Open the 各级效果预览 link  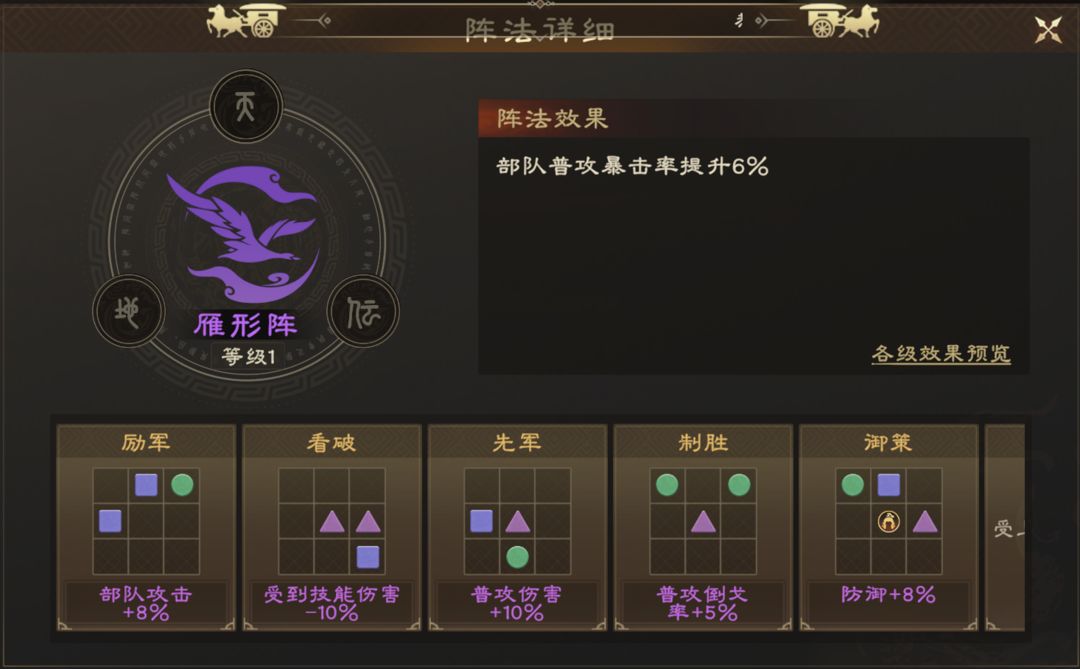(941, 354)
